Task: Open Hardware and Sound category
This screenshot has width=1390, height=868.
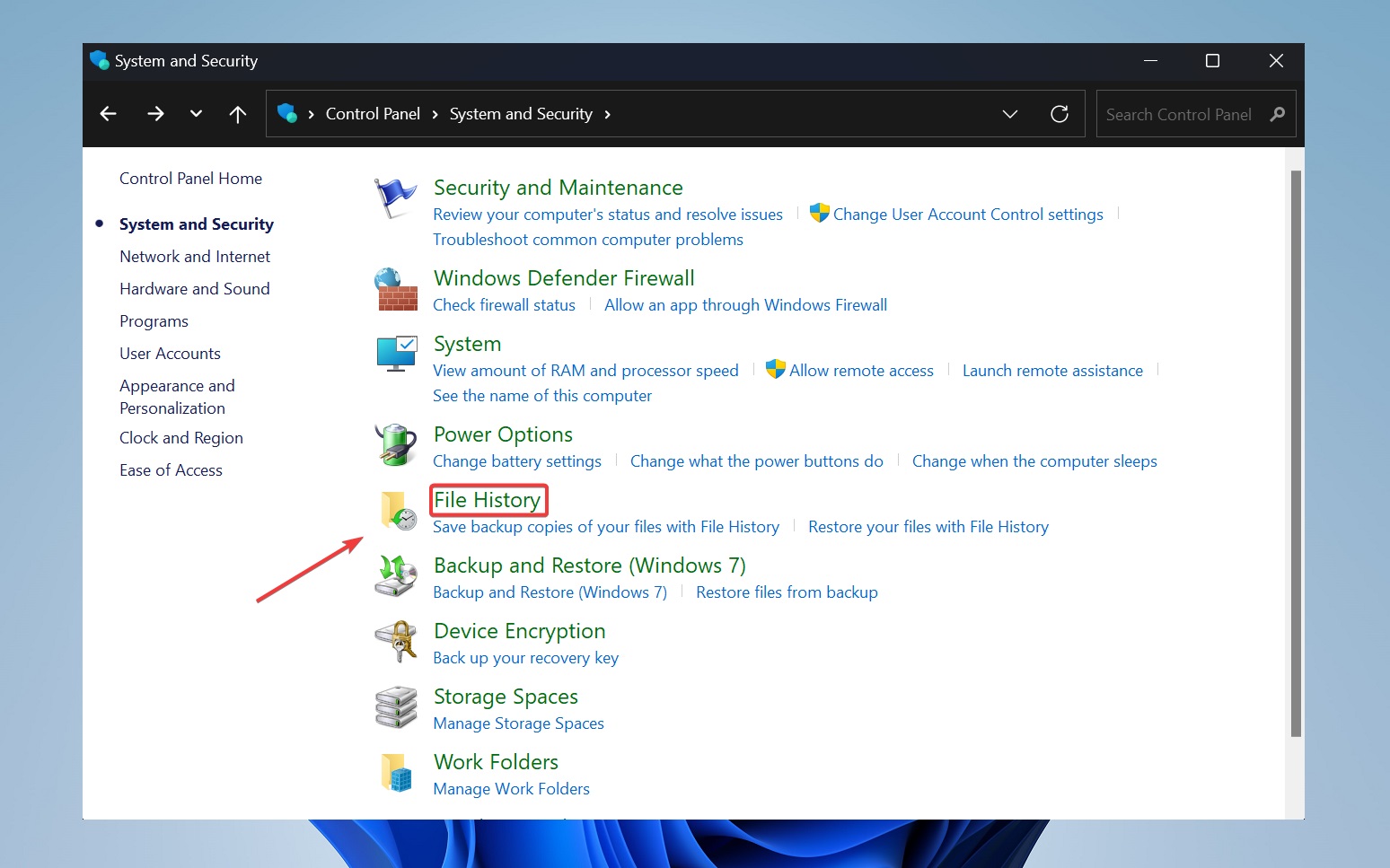Action: [x=195, y=289]
